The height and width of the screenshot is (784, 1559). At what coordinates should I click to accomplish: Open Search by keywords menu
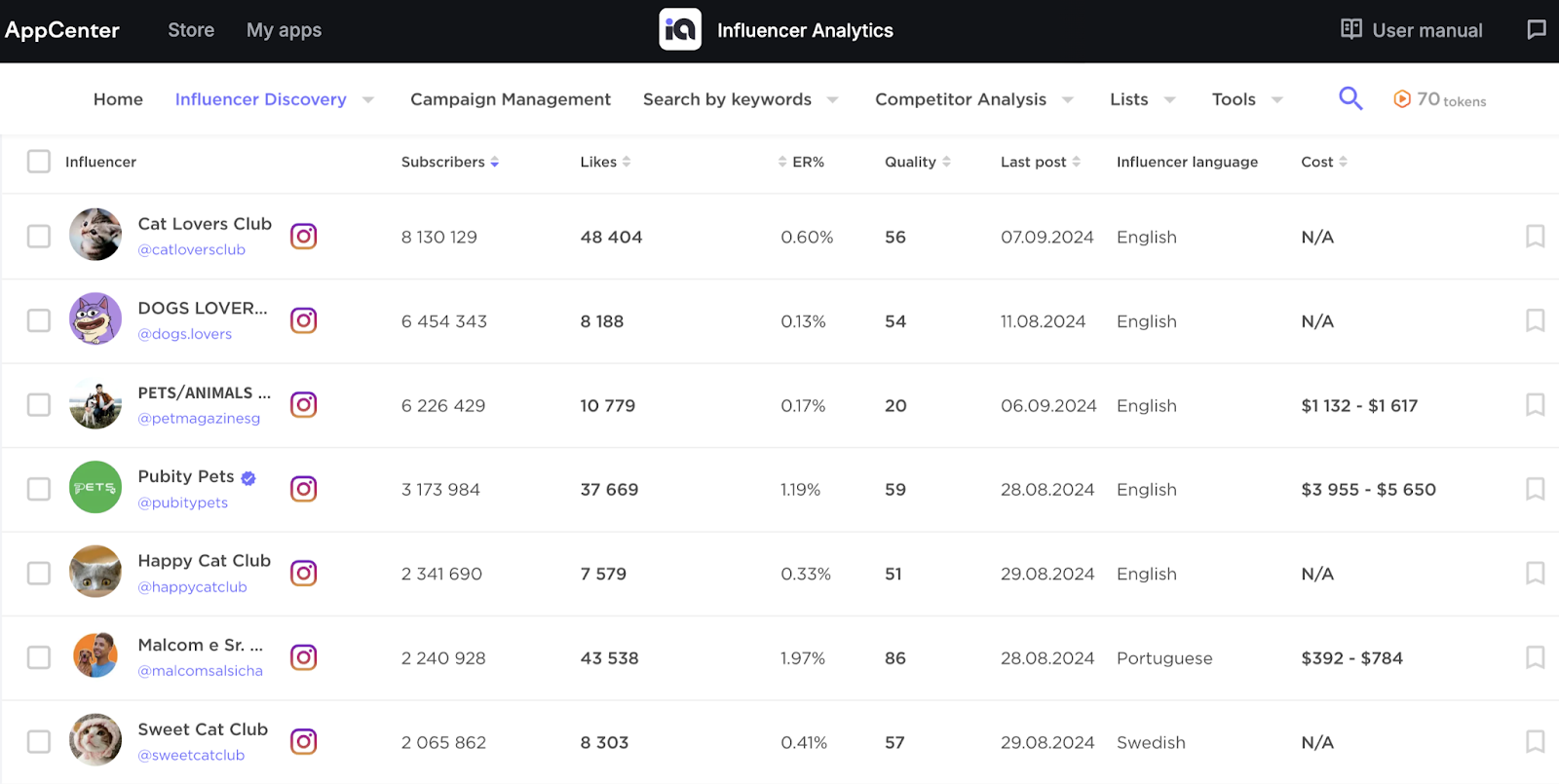(727, 99)
